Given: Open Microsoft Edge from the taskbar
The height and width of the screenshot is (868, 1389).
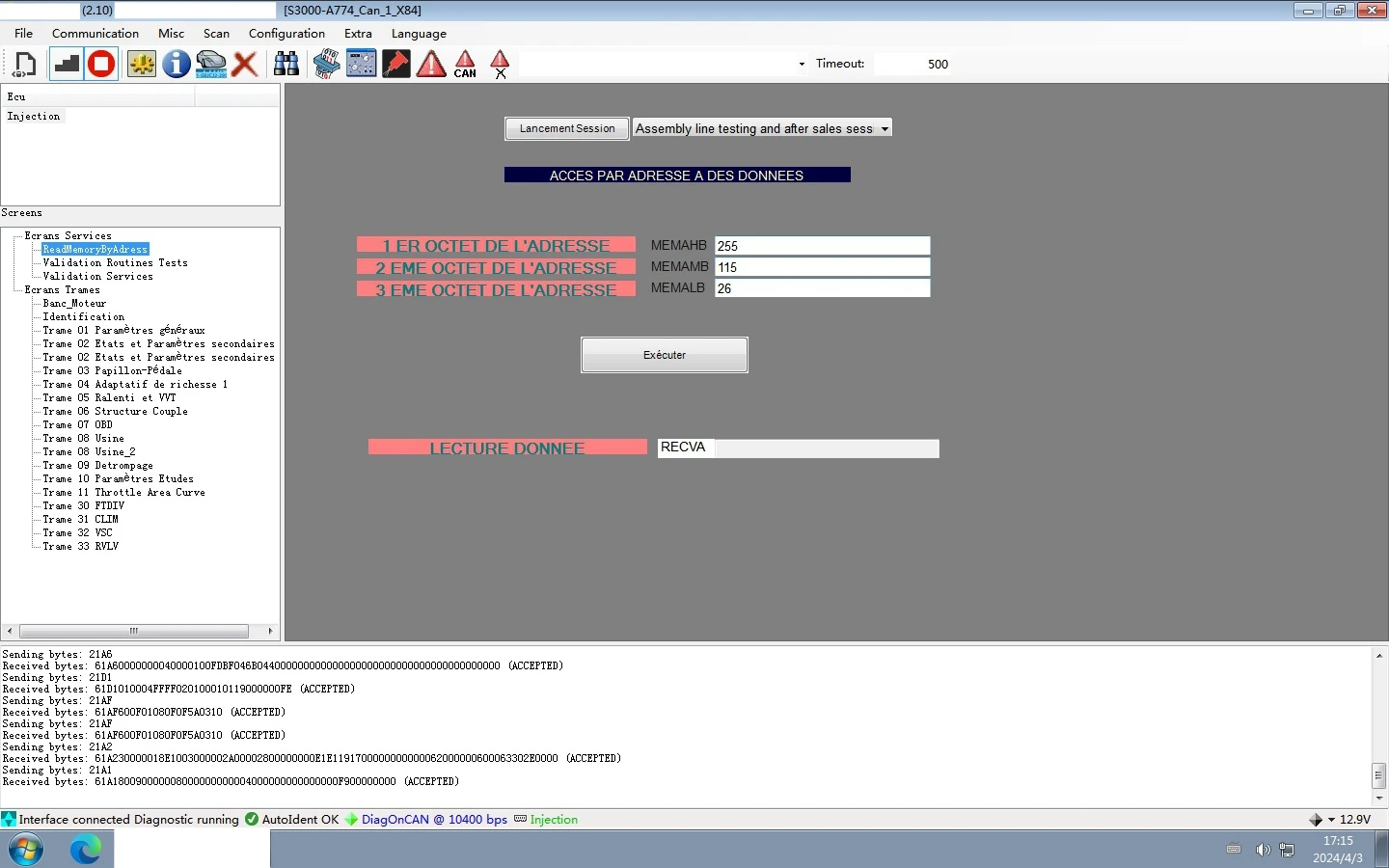Looking at the screenshot, I should click(86, 850).
